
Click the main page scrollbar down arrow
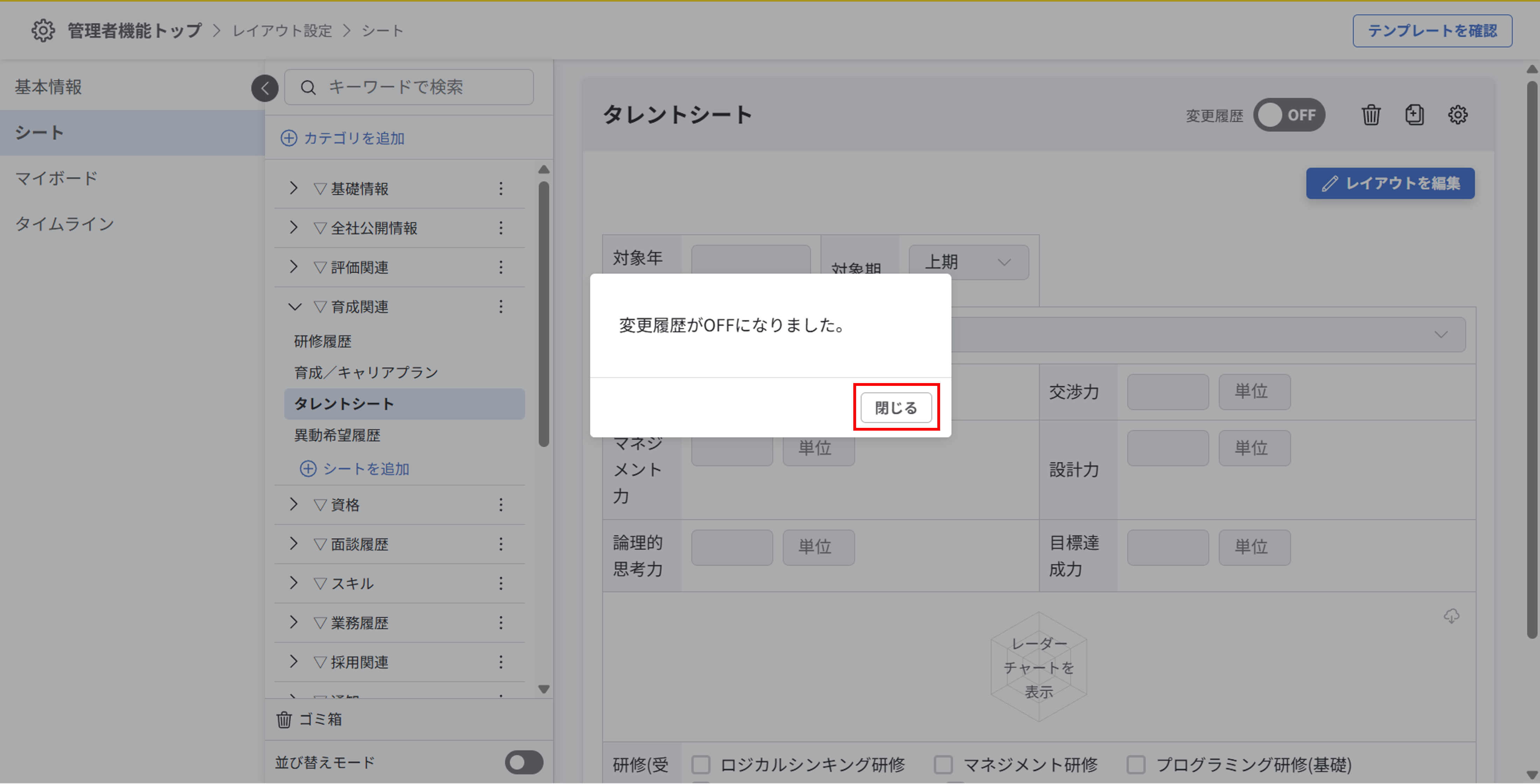click(1532, 776)
